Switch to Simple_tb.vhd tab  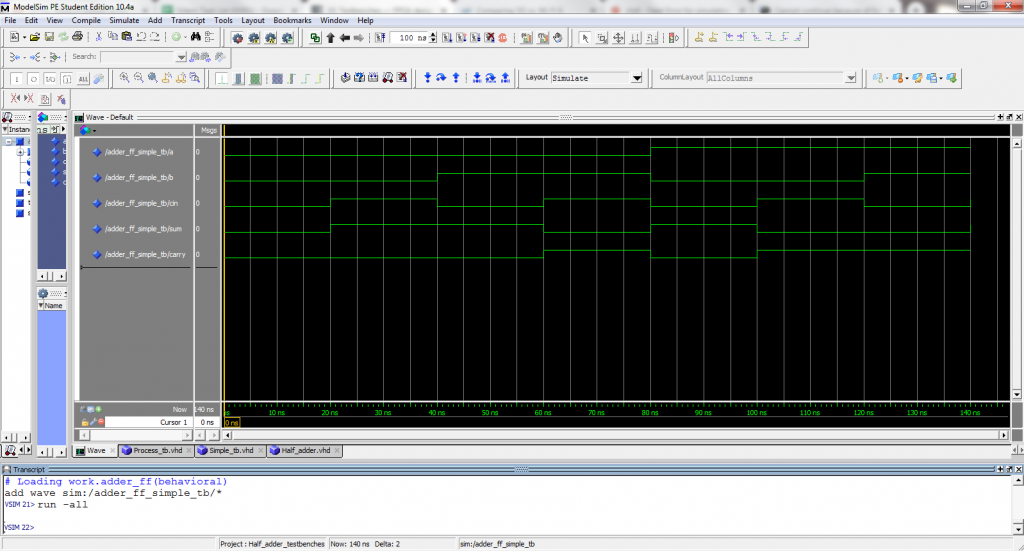(231, 450)
